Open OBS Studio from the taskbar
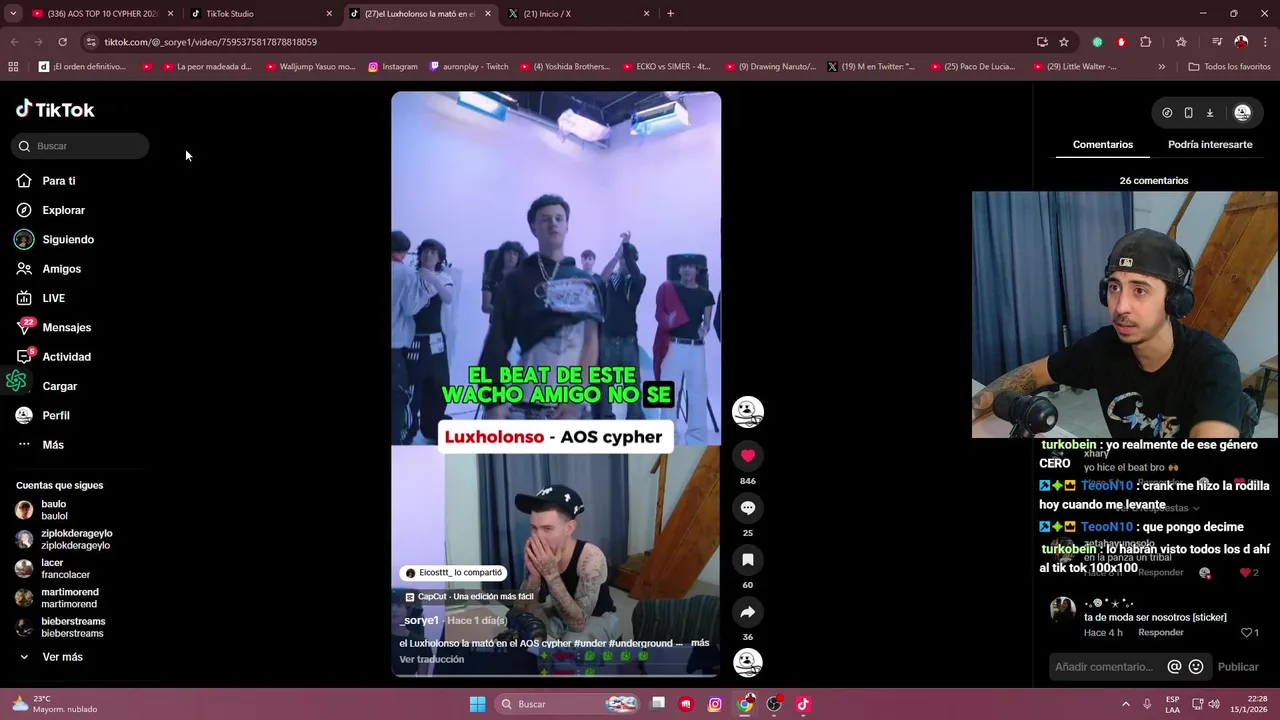Image resolution: width=1280 pixels, height=720 pixels. (x=774, y=704)
